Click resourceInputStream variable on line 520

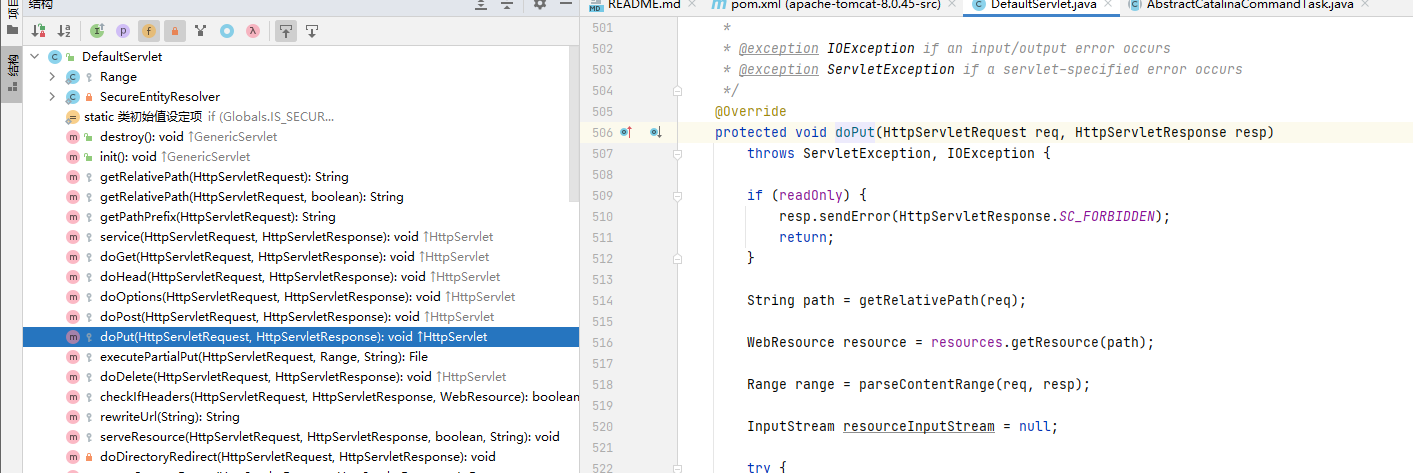point(919,427)
